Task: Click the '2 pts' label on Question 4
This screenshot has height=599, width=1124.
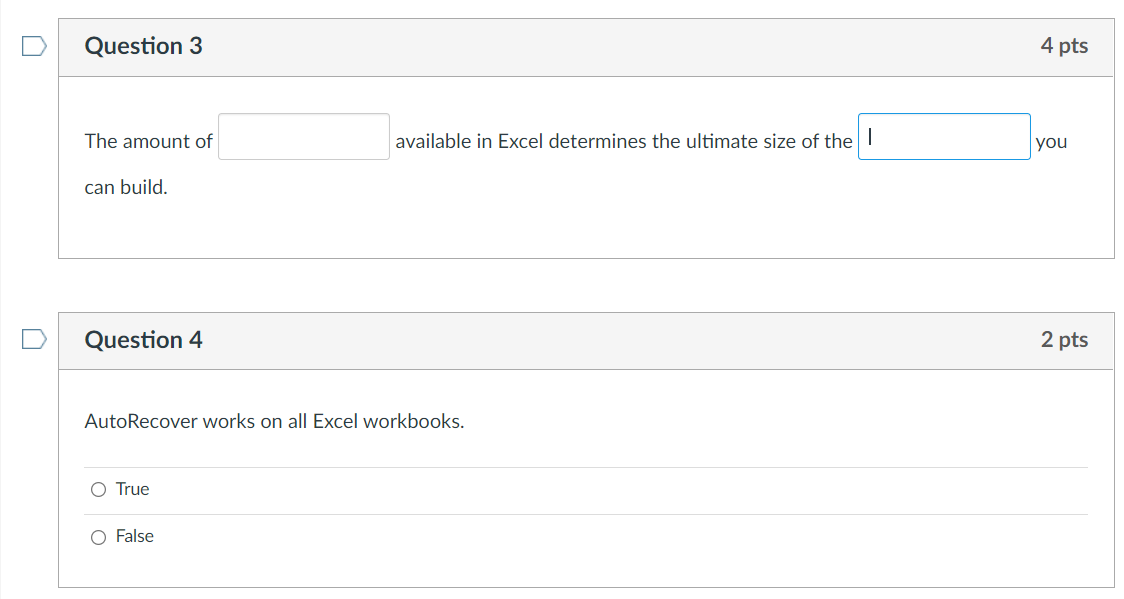Action: click(1064, 339)
